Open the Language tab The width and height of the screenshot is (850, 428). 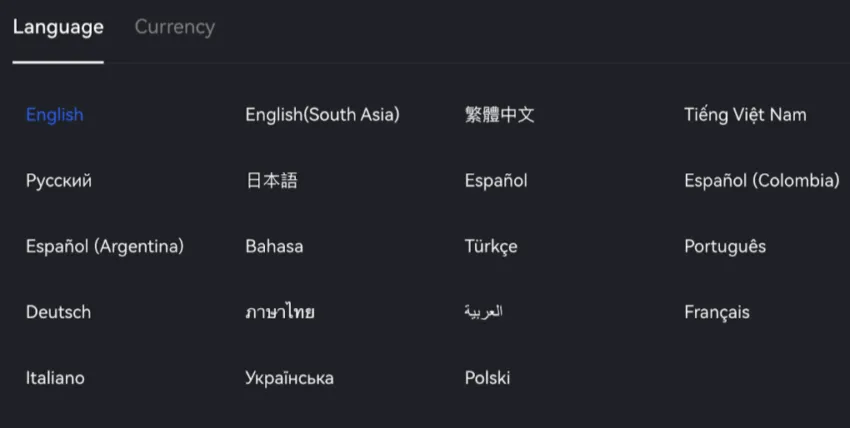(58, 27)
